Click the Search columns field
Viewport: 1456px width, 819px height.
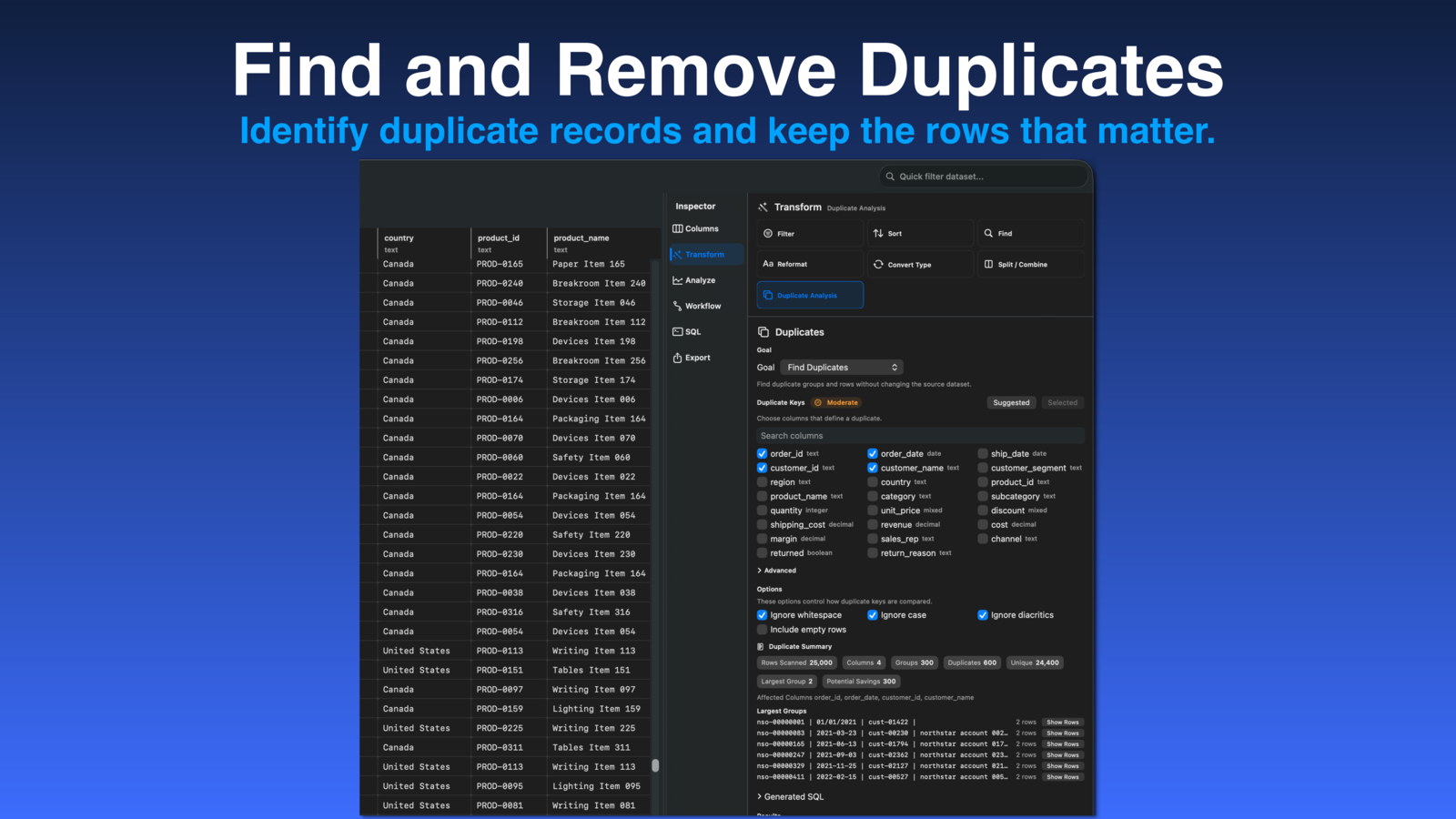(x=920, y=436)
